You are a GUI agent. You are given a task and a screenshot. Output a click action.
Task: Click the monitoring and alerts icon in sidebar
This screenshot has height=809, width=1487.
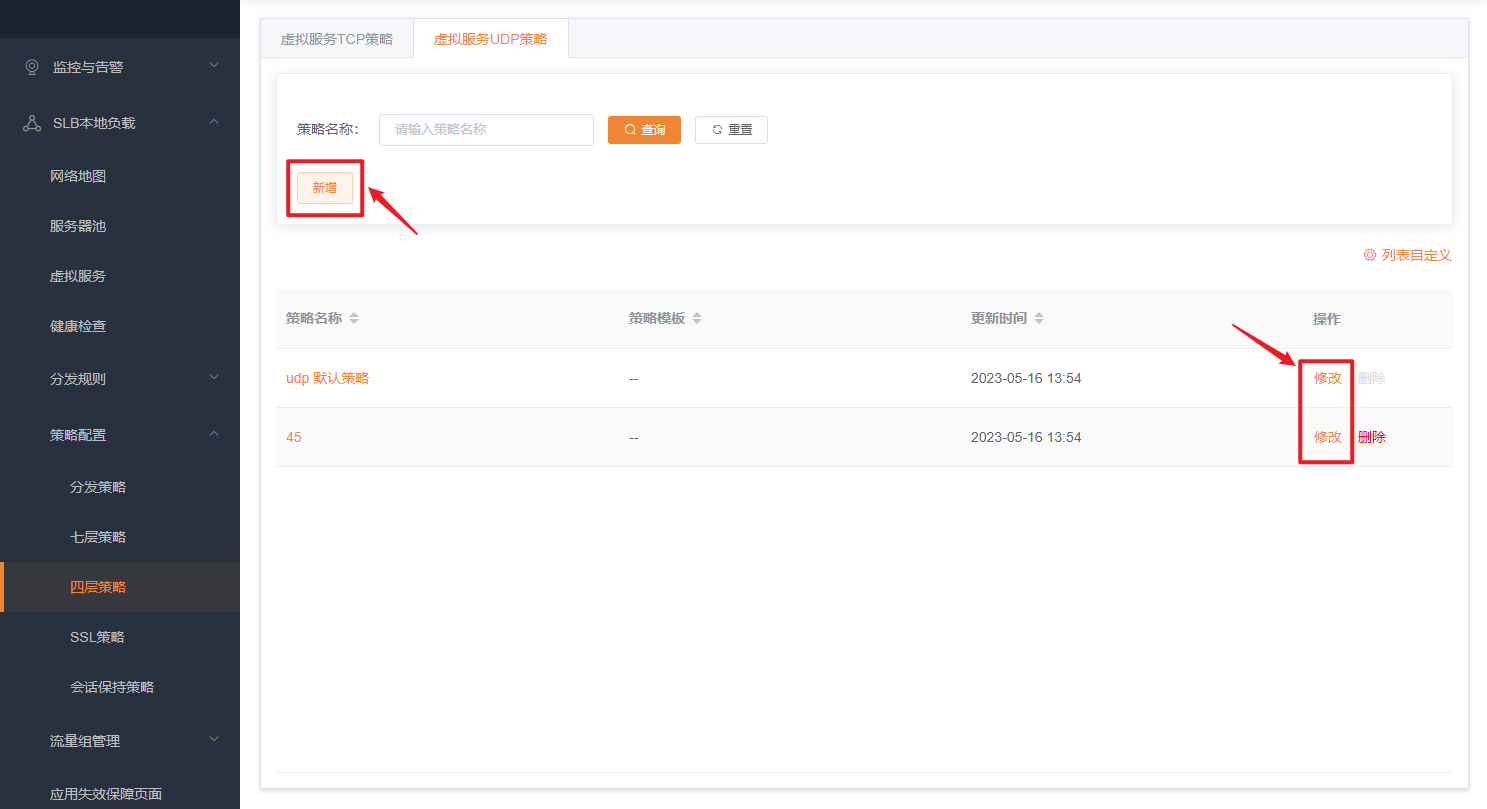tap(32, 67)
